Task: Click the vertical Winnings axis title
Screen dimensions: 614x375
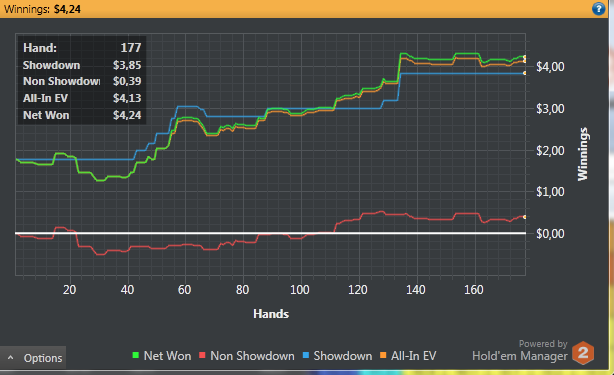Action: point(583,154)
